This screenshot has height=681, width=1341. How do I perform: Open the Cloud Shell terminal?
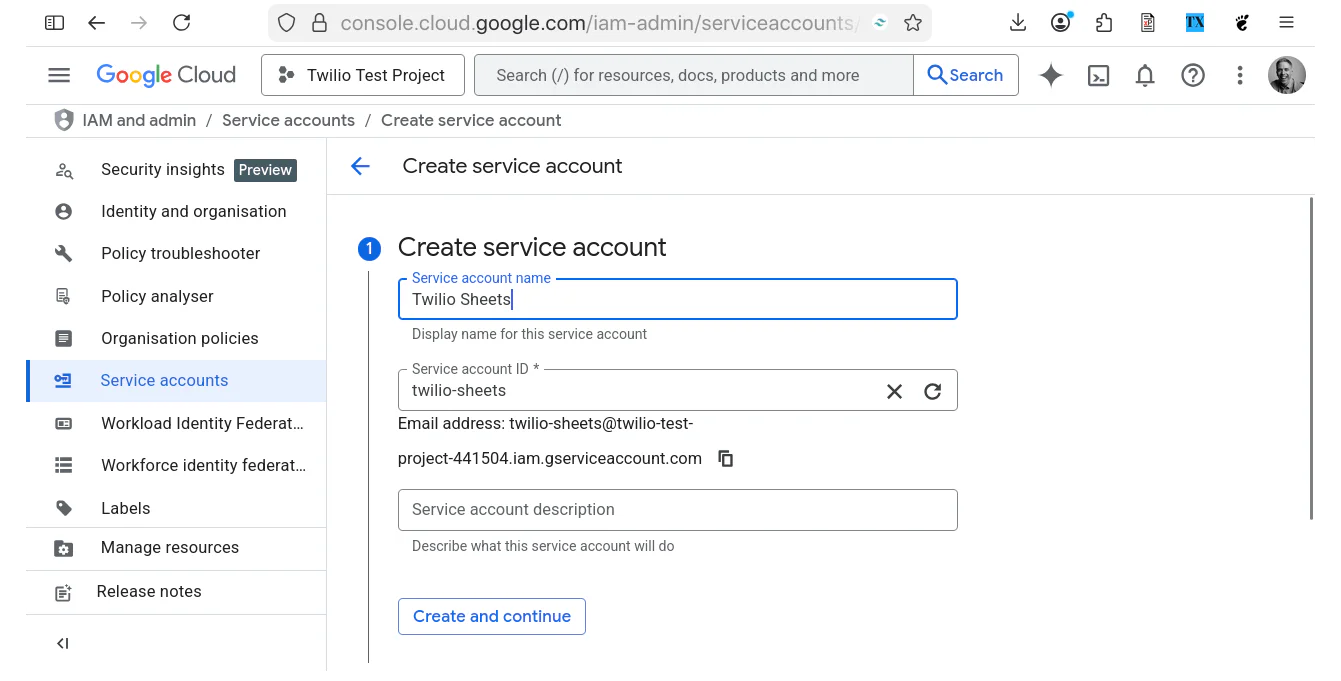click(1098, 75)
